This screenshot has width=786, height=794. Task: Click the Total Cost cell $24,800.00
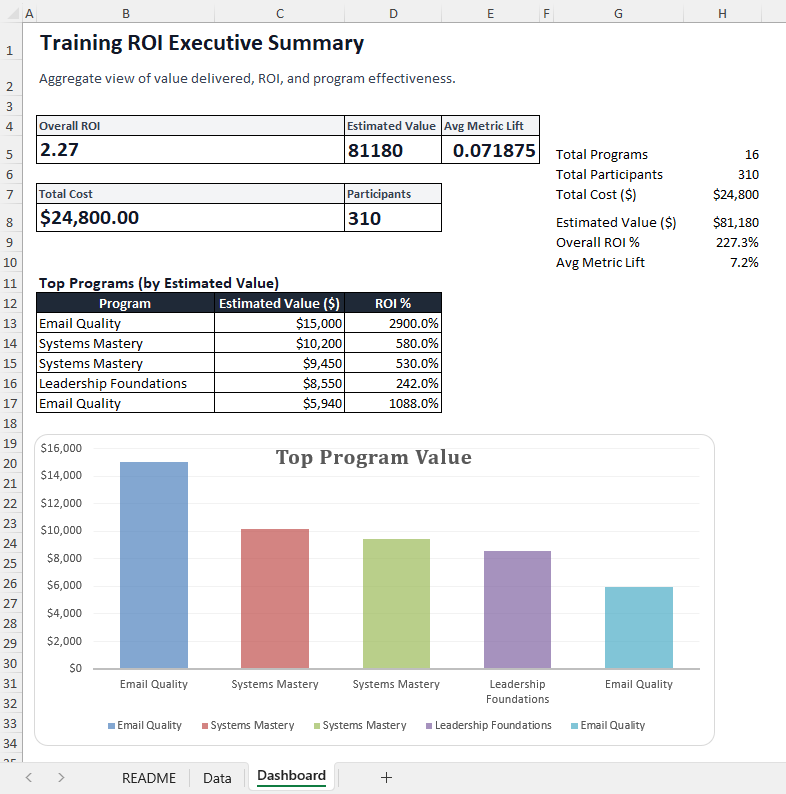190,218
